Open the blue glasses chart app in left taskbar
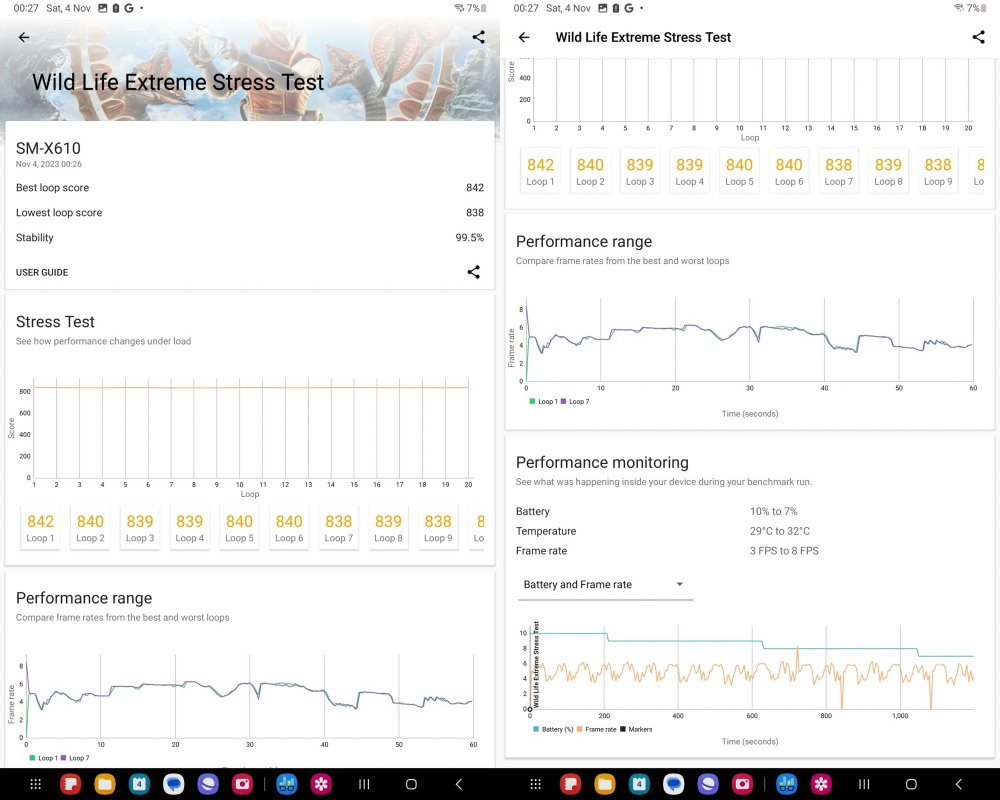1000x800 pixels. (x=286, y=784)
